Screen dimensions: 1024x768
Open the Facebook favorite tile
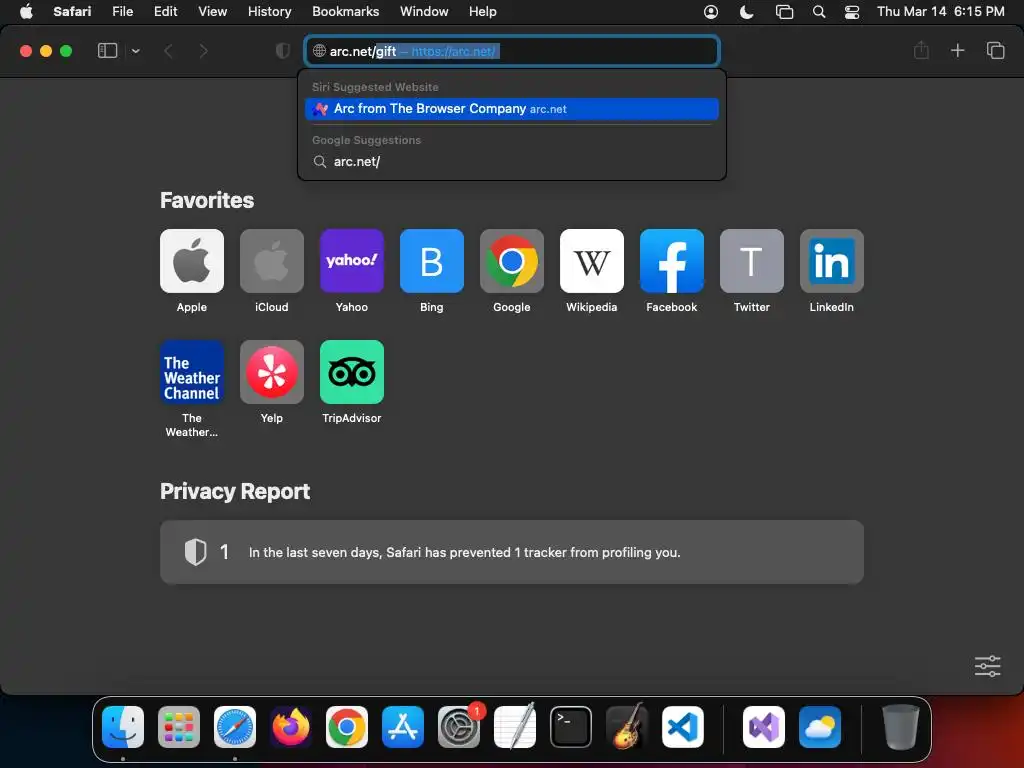point(672,261)
